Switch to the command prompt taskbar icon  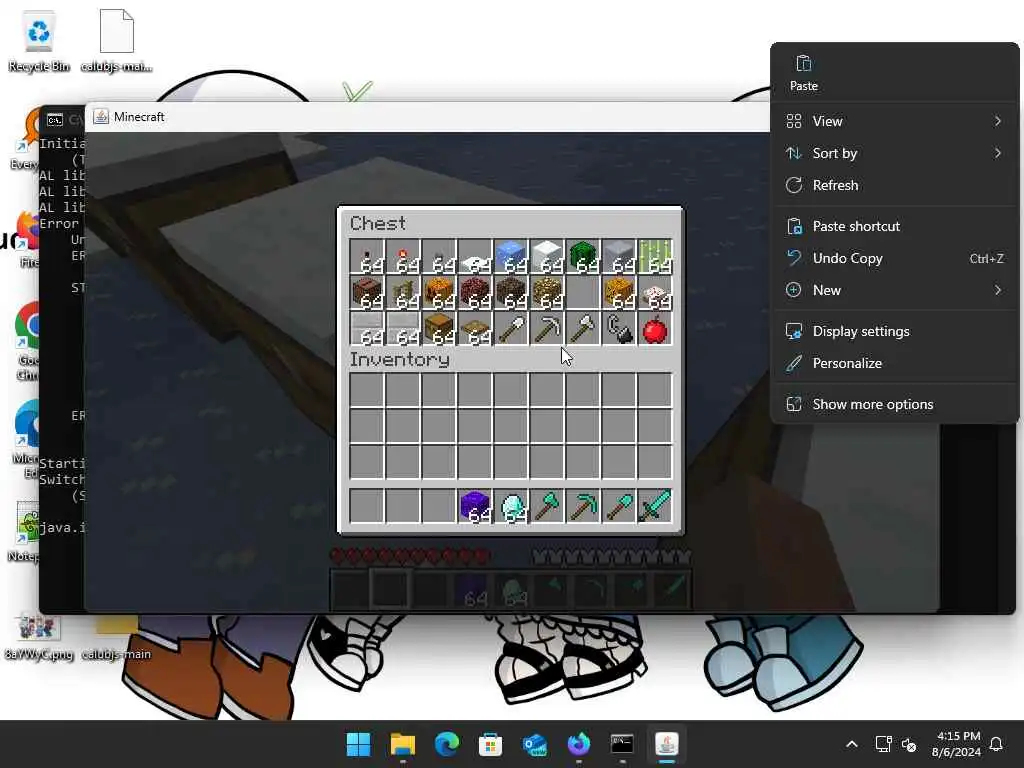[x=622, y=744]
